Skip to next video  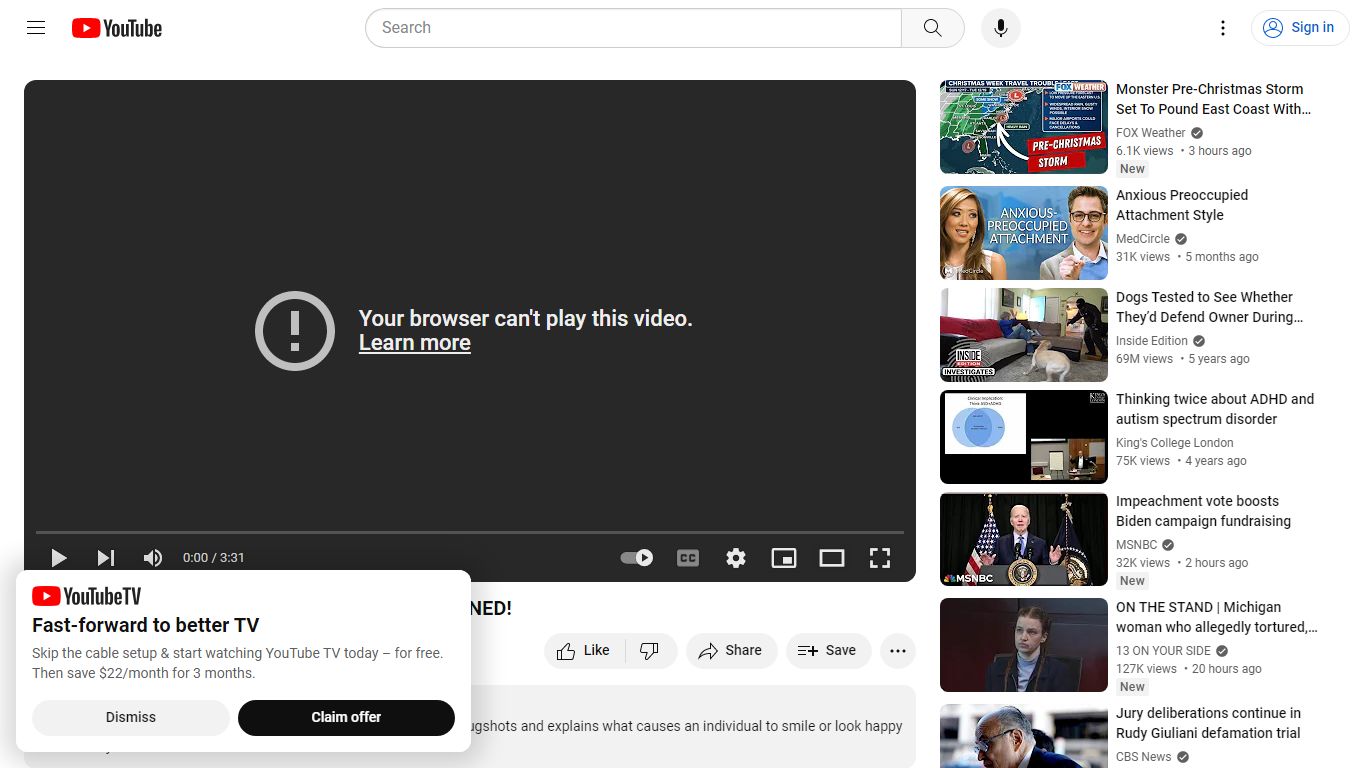106,558
